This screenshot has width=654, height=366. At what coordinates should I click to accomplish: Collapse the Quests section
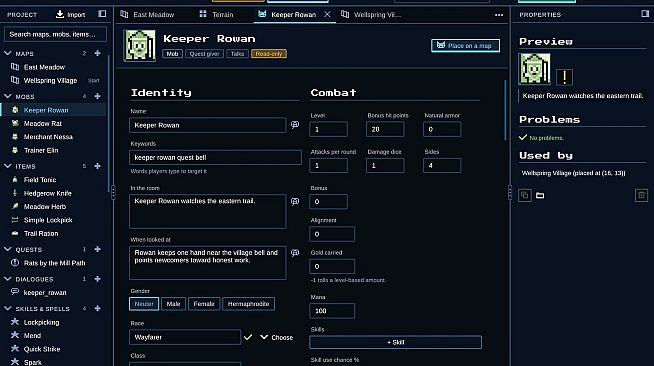tap(8, 249)
